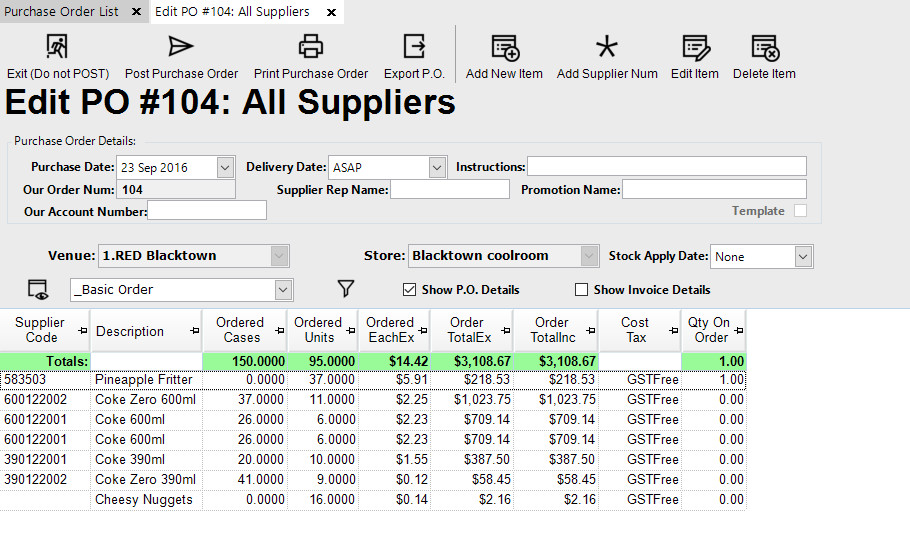The image size is (910, 548).
Task: Click the Print Purchase Order printer icon
Action: [311, 47]
